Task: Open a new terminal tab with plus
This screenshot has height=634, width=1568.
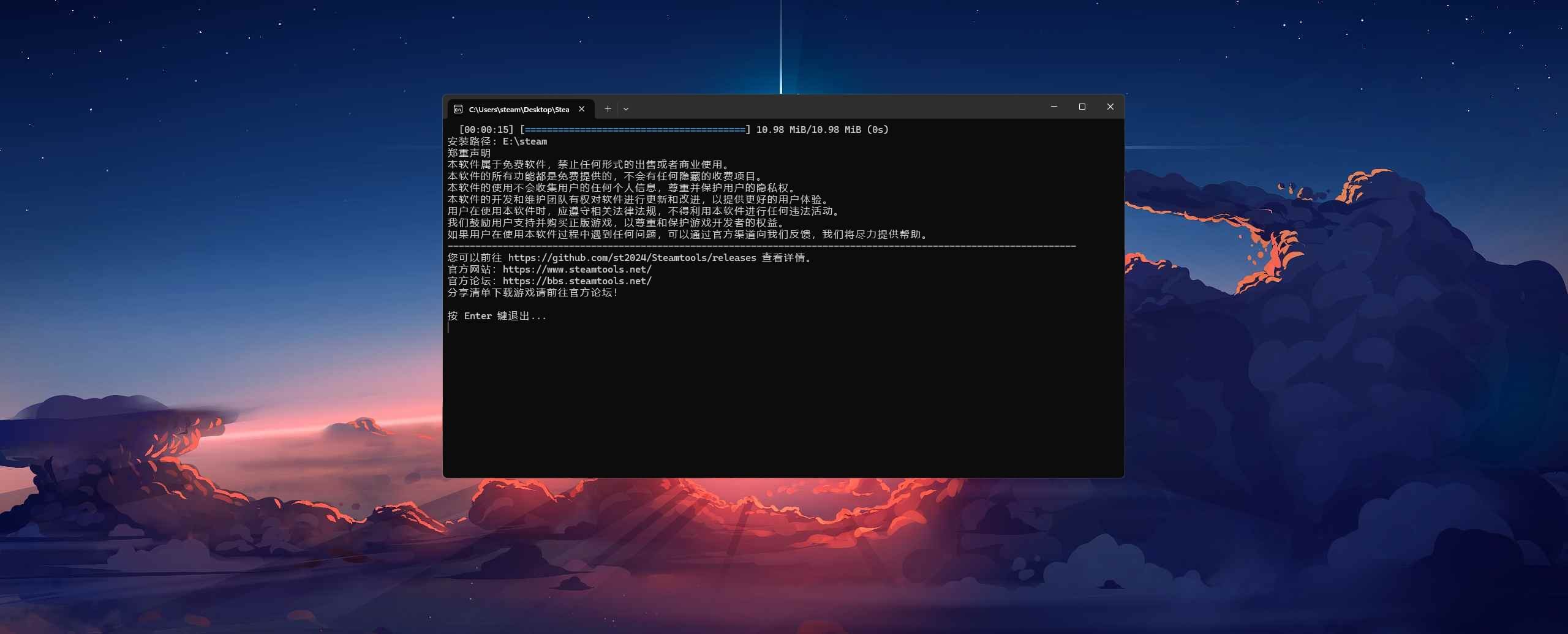Action: 608,109
